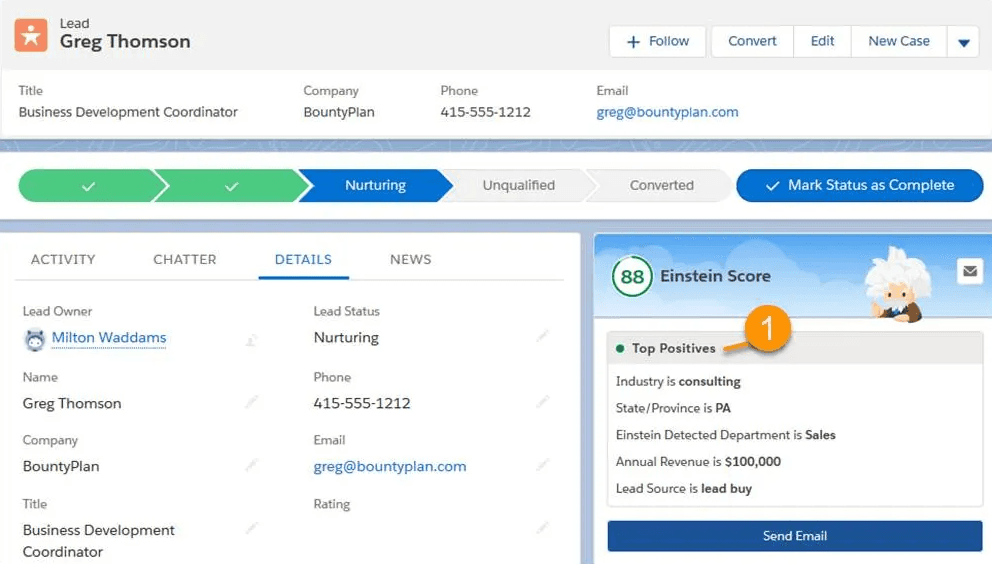Select the second completed path stage
The height and width of the screenshot is (564, 992).
click(231, 185)
